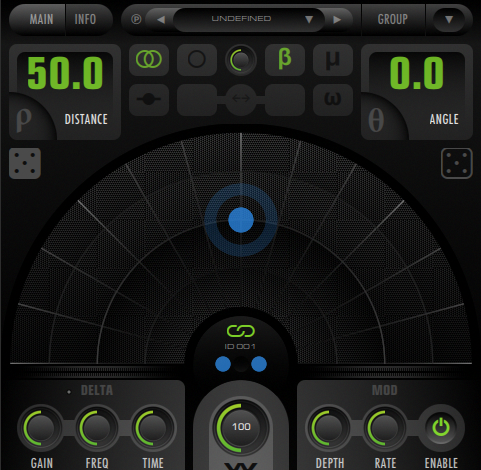The image size is (481, 470).
Task: Adjust the MOD RATE knob
Action: pos(385,428)
